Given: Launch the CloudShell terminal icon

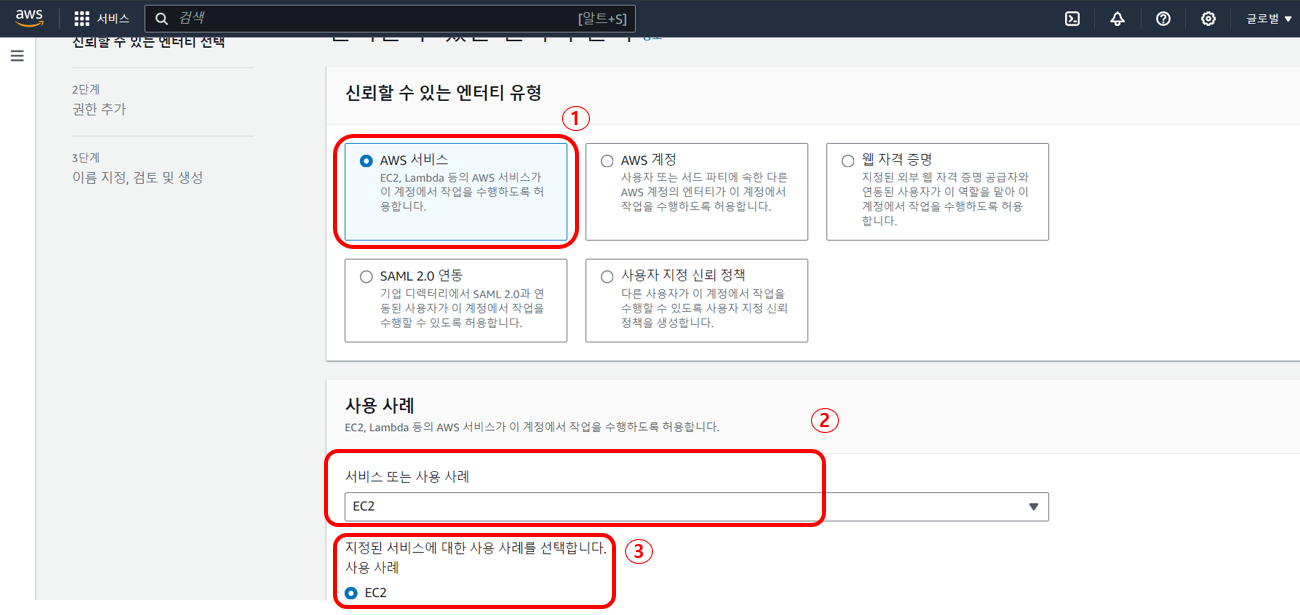Looking at the screenshot, I should (x=1072, y=19).
